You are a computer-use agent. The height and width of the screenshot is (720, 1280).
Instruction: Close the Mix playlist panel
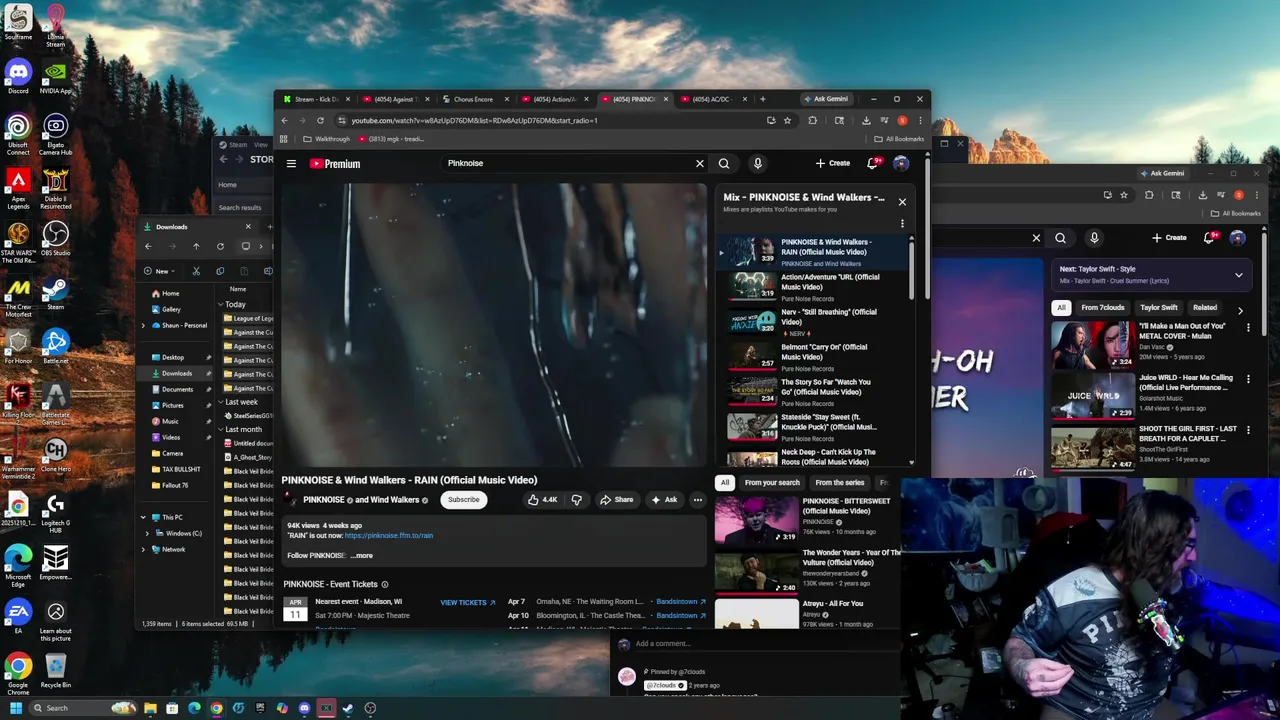(x=902, y=201)
